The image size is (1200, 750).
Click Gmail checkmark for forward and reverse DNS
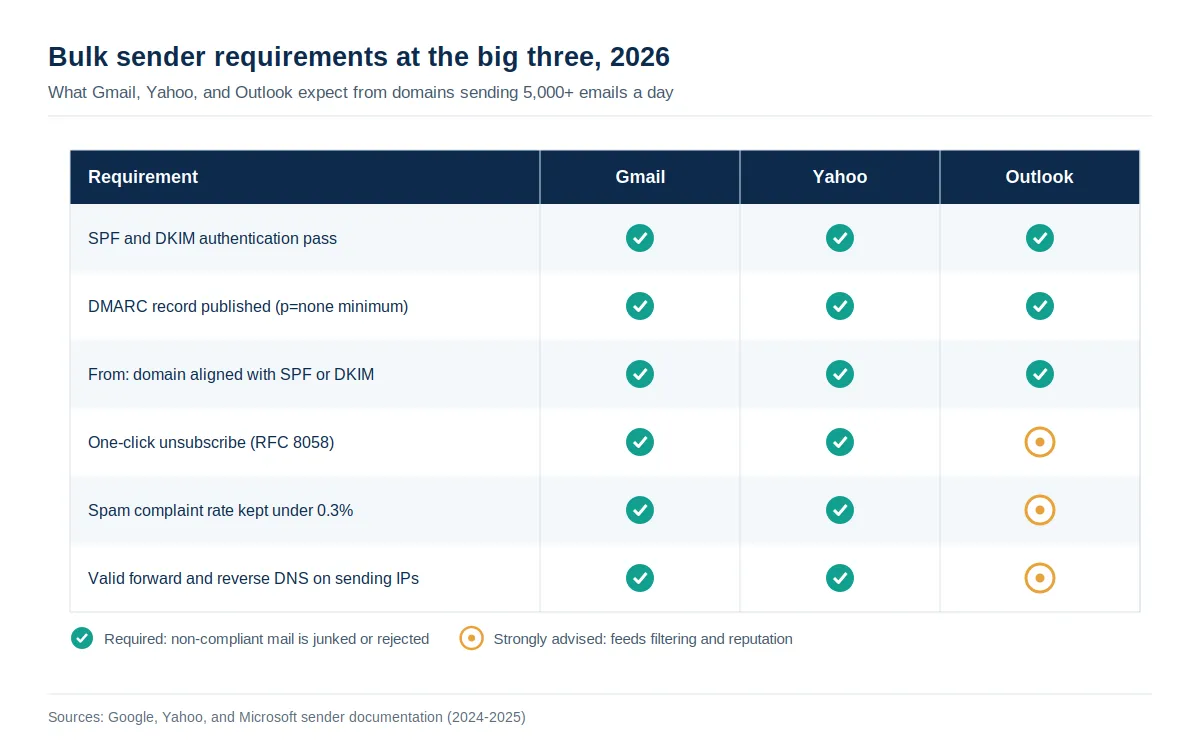point(640,578)
